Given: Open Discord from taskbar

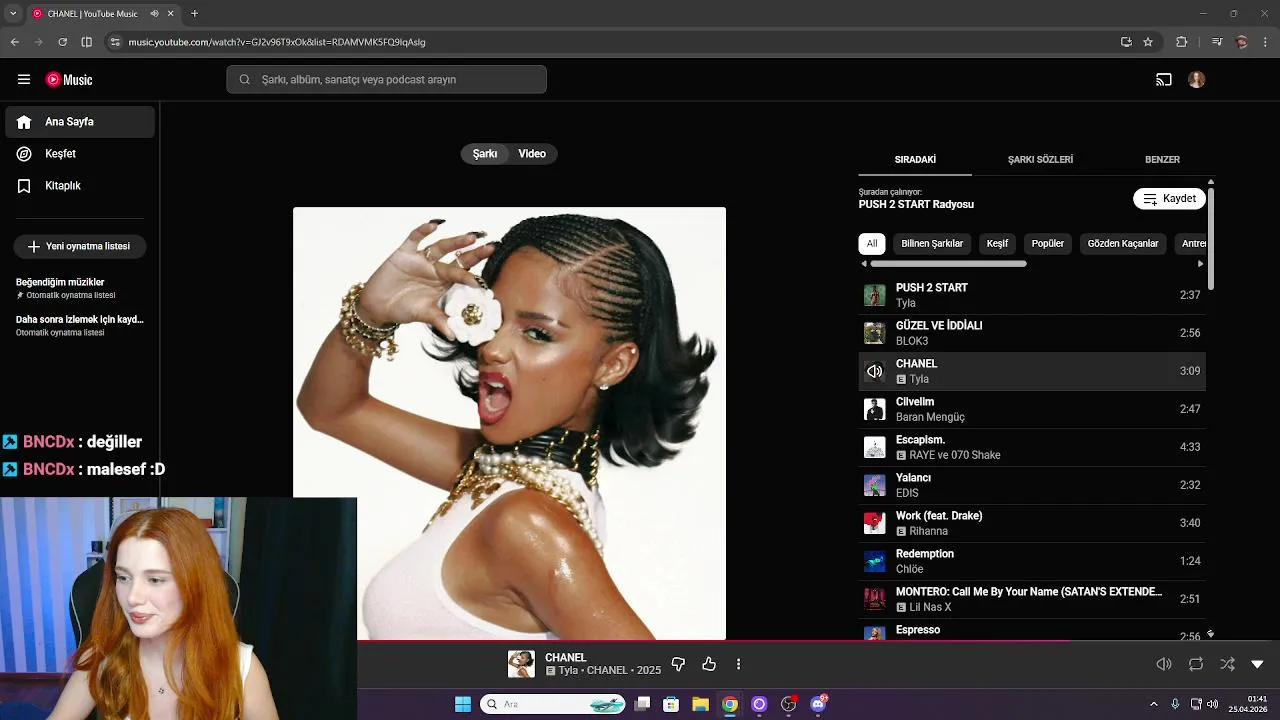Looking at the screenshot, I should (x=819, y=704).
